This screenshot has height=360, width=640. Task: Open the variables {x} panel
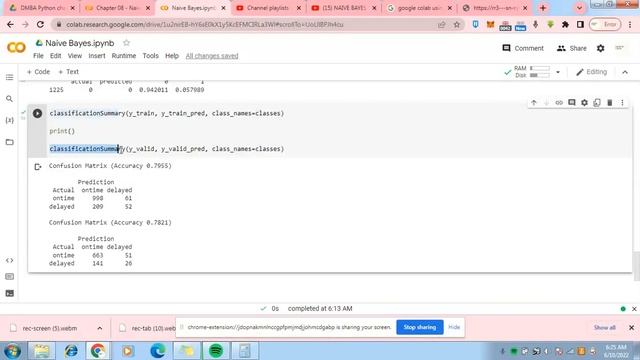tap(9, 120)
